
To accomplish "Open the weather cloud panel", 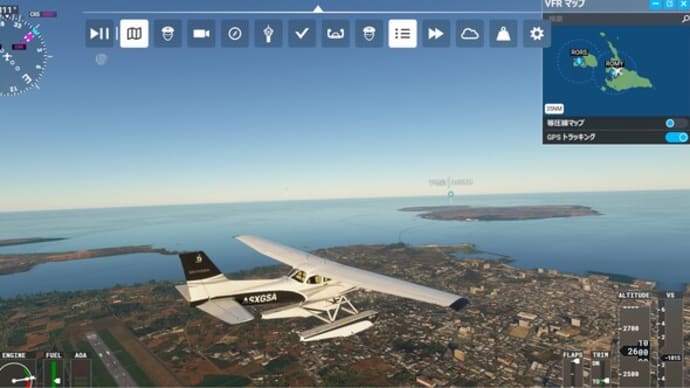I will tap(470, 33).
